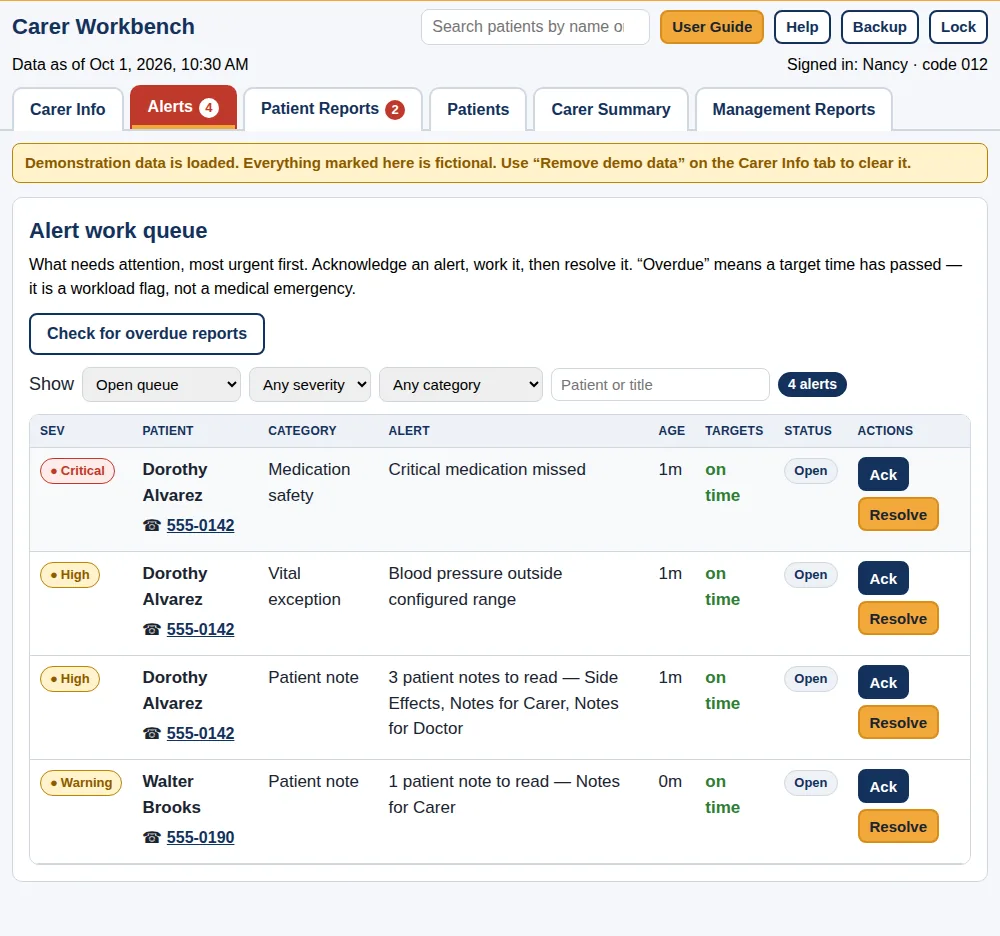
Task: Ack Walter Brooks' patient note alert
Action: pyautogui.click(x=883, y=786)
